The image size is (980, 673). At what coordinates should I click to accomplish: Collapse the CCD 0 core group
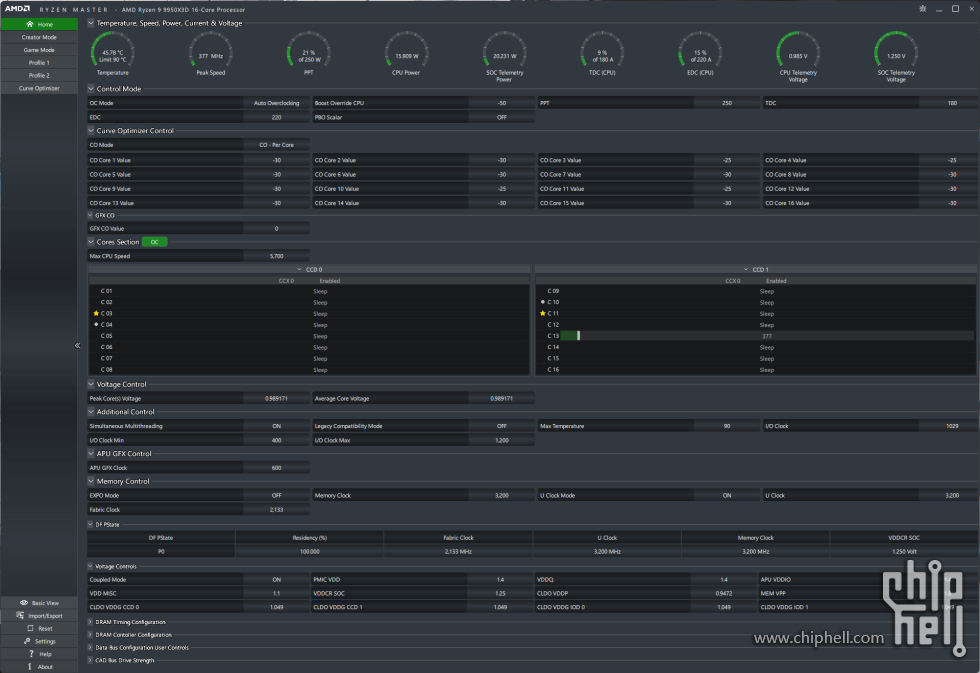pyautogui.click(x=299, y=269)
